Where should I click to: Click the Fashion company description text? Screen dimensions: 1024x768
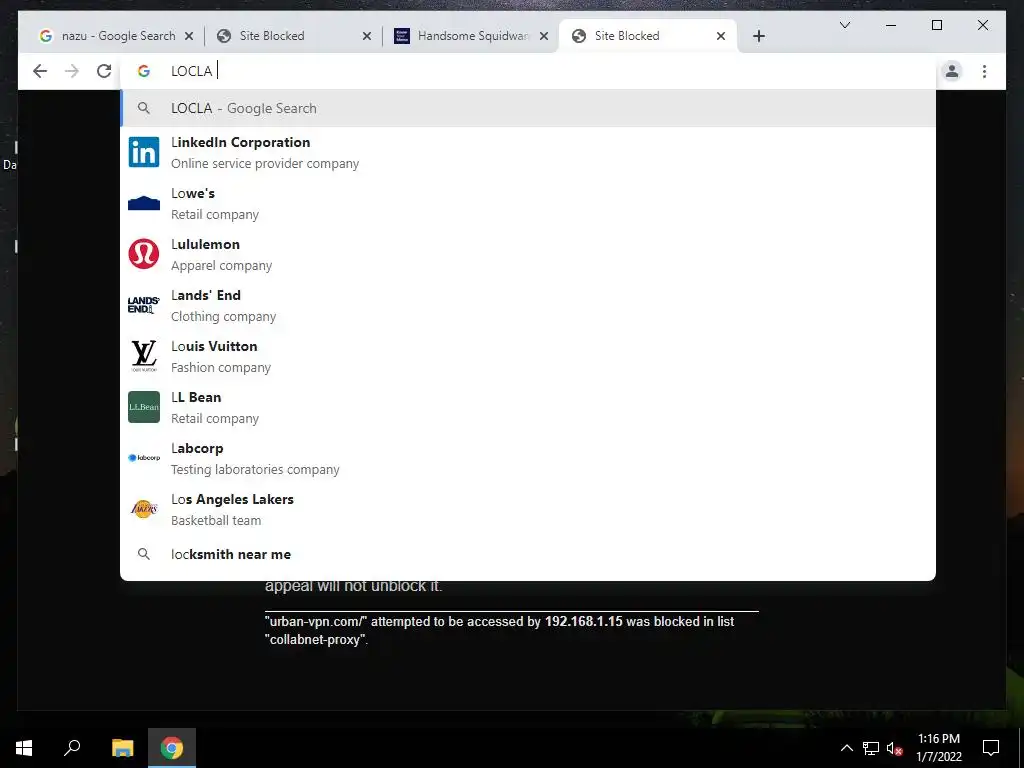[x=221, y=368]
